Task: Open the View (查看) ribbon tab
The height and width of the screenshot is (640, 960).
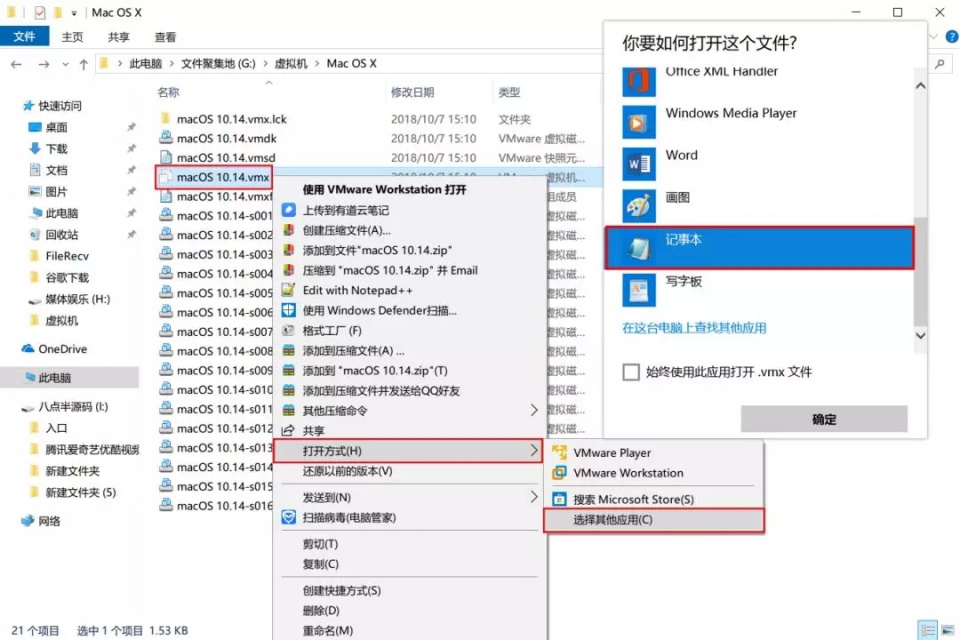Action: pos(165,37)
